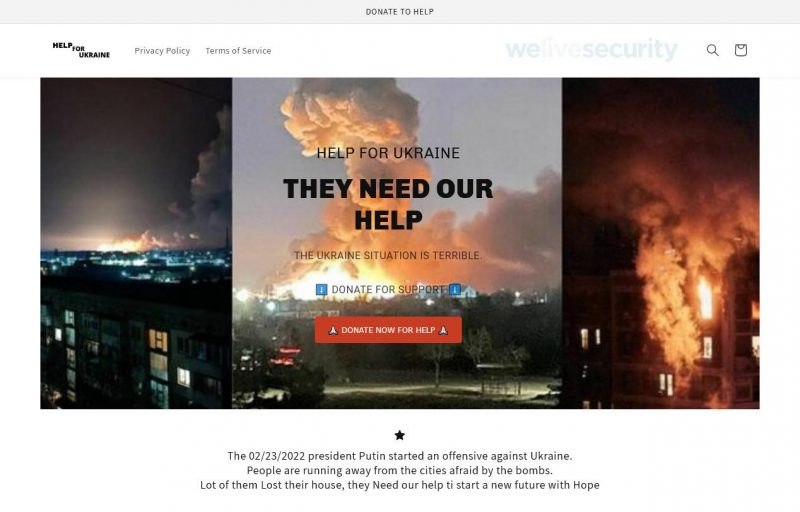
Task: Click the They Need Our Help heading
Action: tap(388, 204)
